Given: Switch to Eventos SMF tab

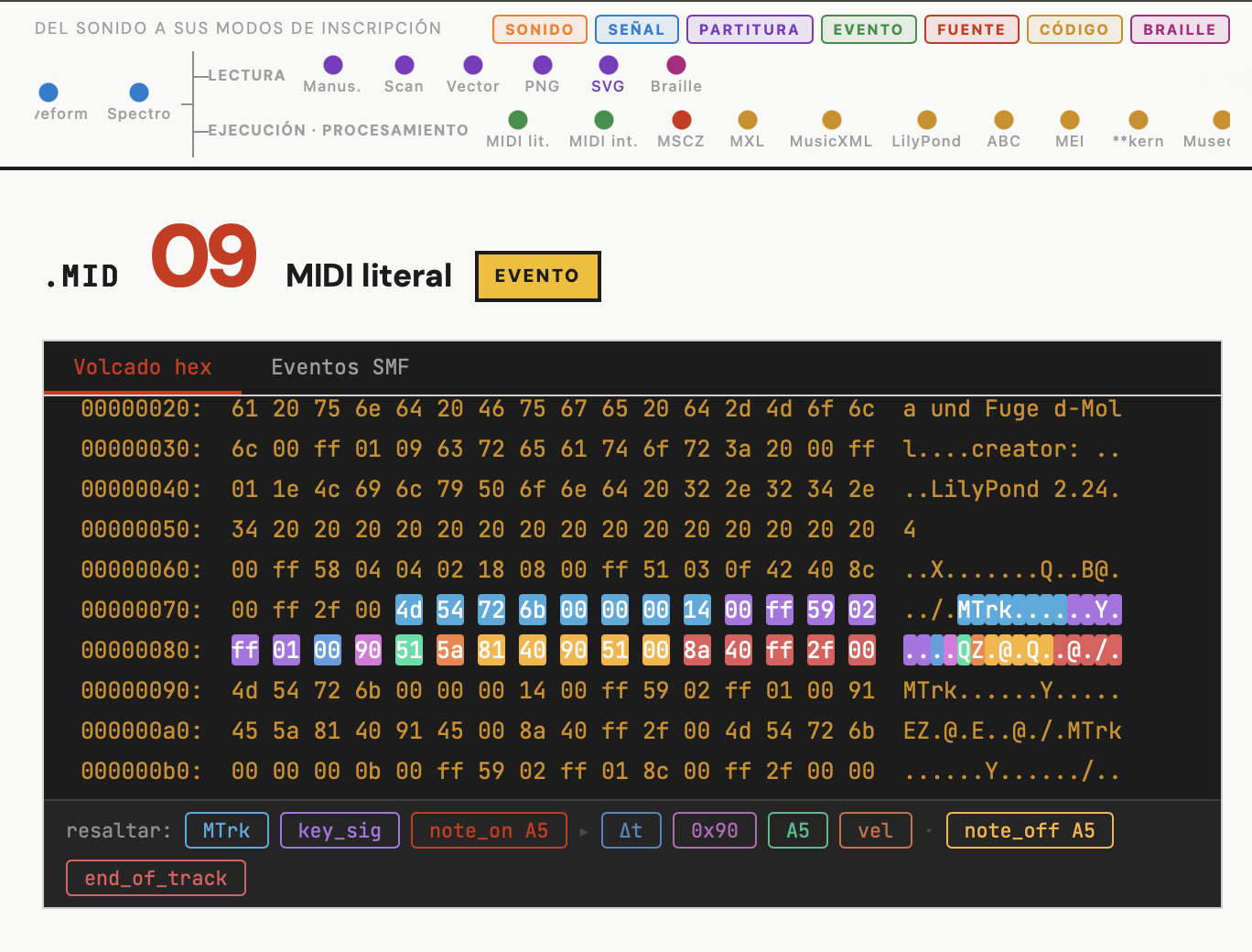Looking at the screenshot, I should click(340, 367).
